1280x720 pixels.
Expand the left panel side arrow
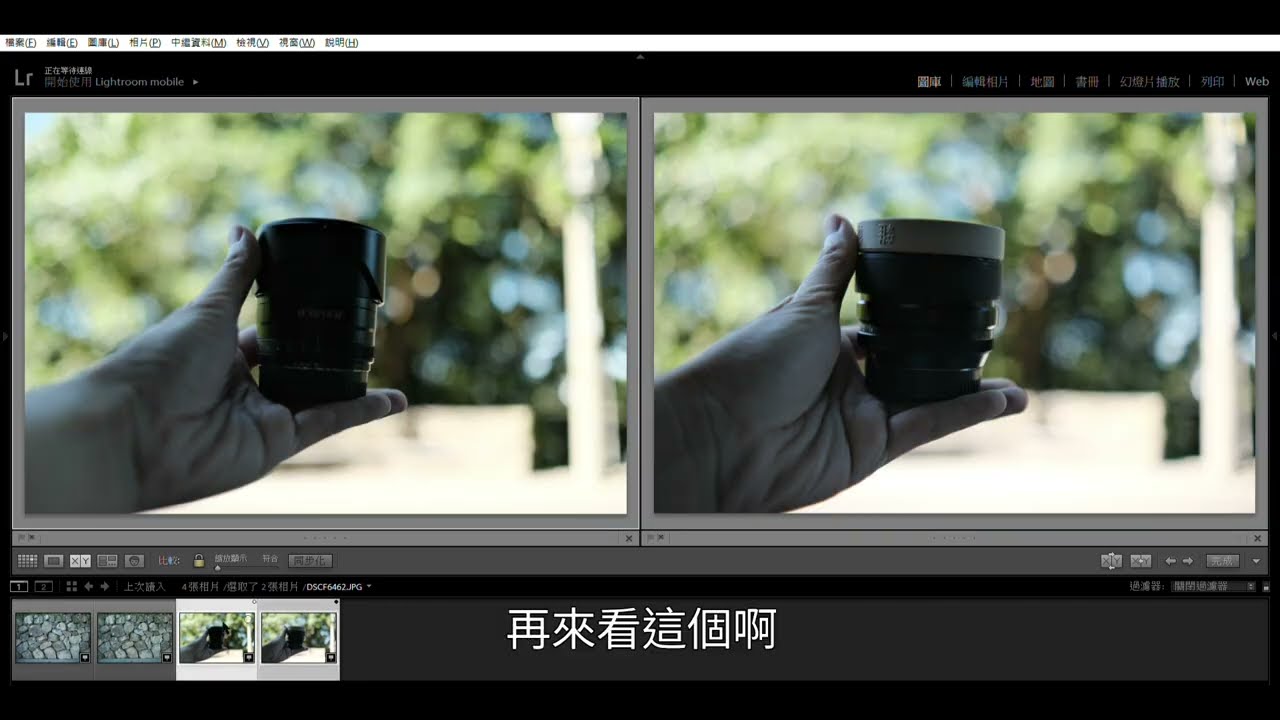point(4,337)
